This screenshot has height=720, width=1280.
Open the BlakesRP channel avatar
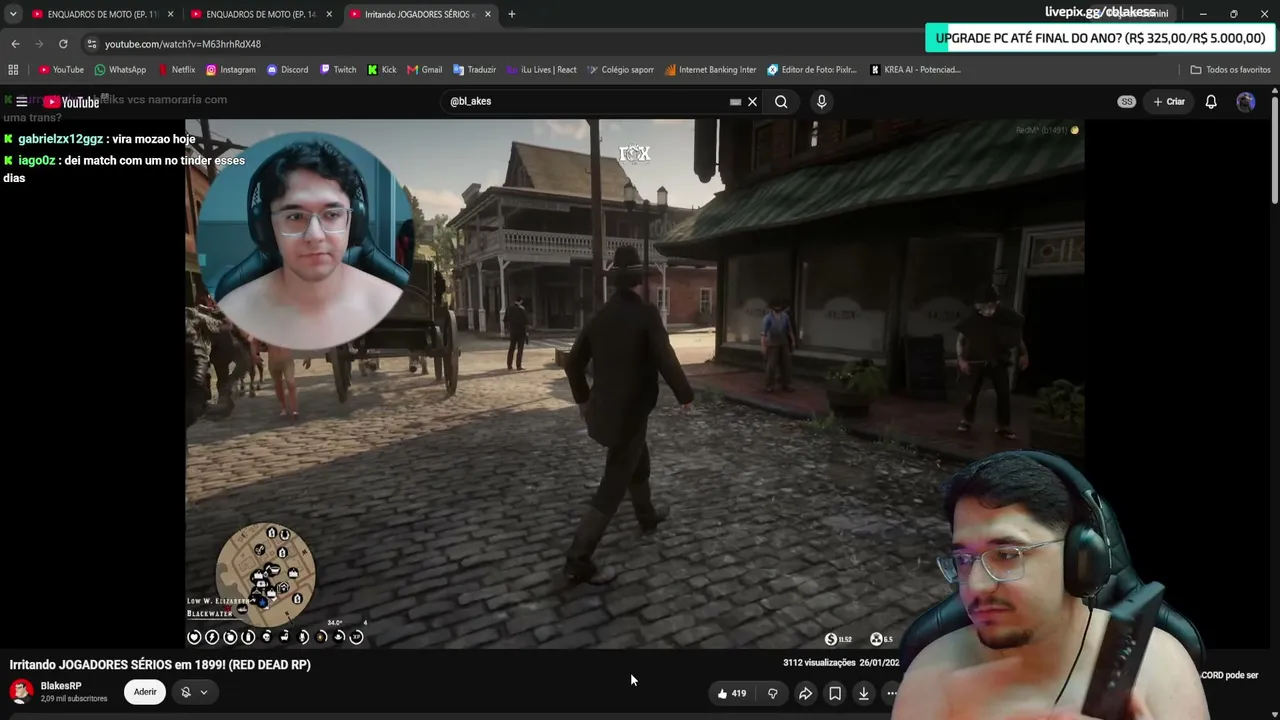click(21, 692)
